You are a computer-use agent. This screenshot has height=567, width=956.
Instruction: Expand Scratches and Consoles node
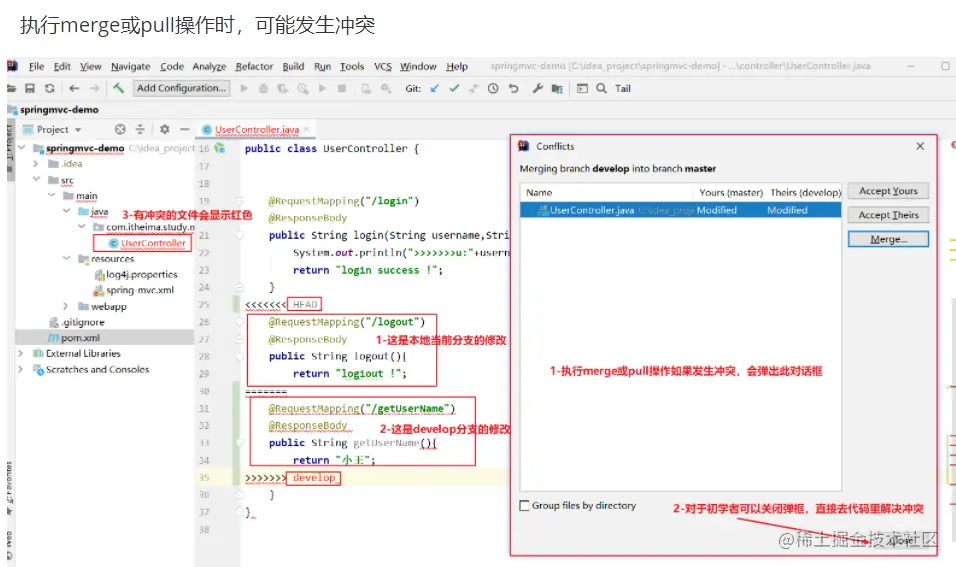[20, 369]
